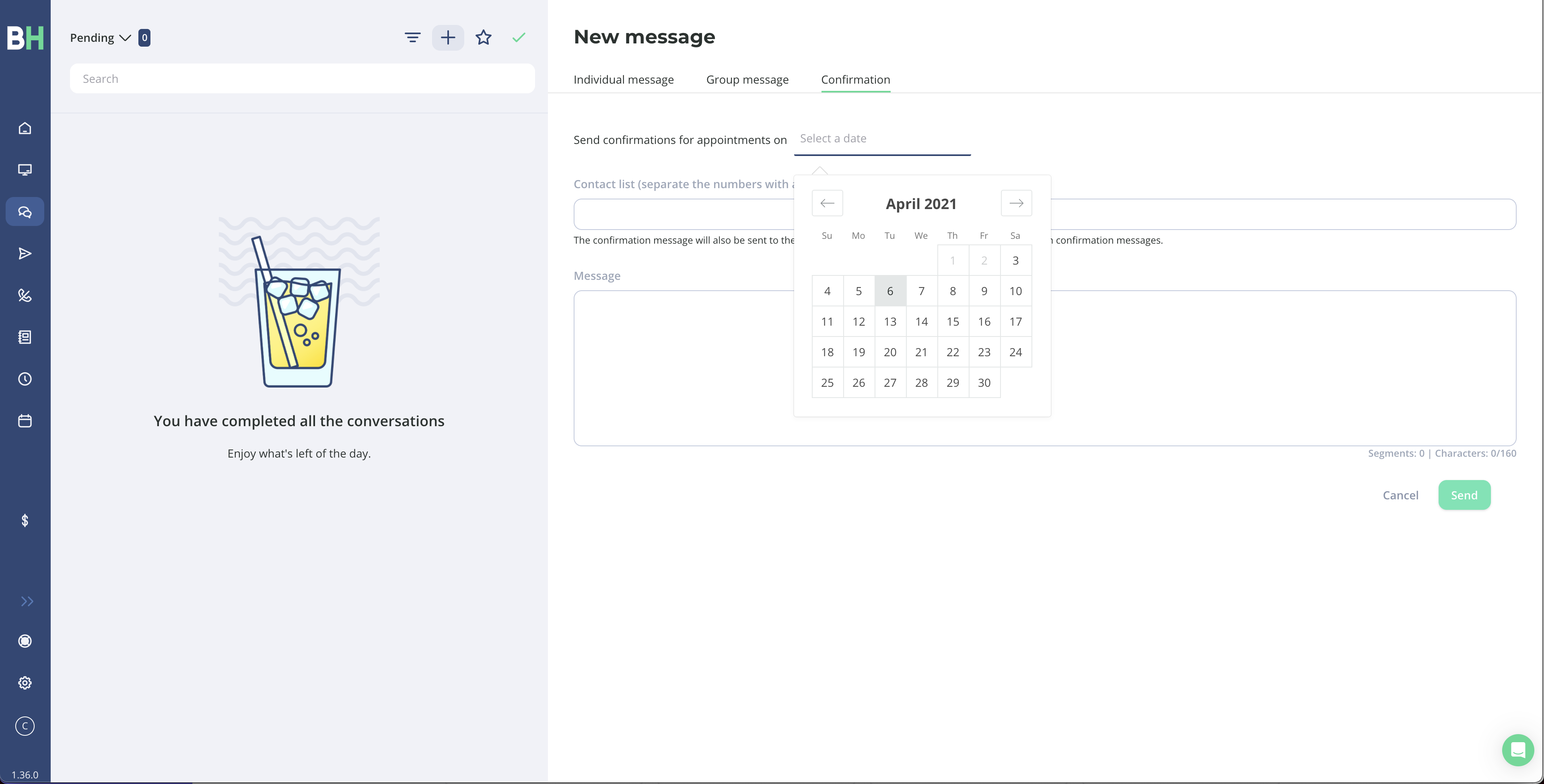Click the filter conversations icon

click(x=412, y=38)
